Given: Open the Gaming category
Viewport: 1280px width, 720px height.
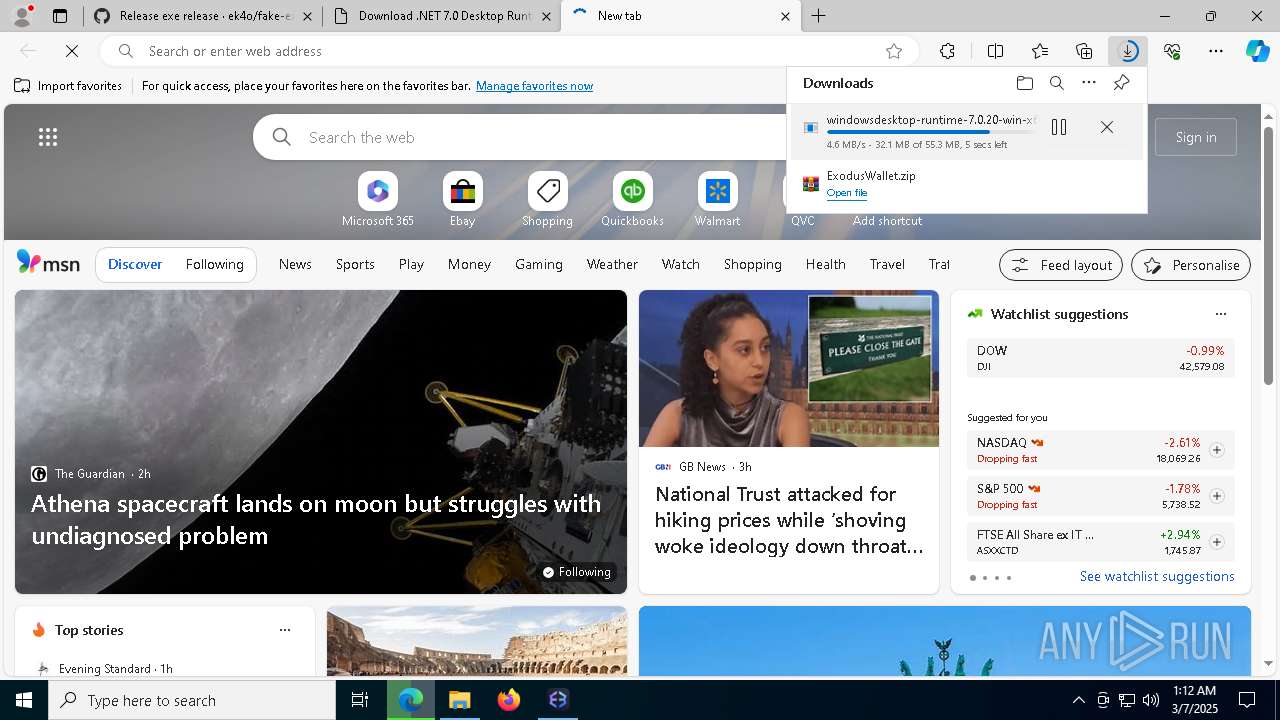Looking at the screenshot, I should [539, 264].
